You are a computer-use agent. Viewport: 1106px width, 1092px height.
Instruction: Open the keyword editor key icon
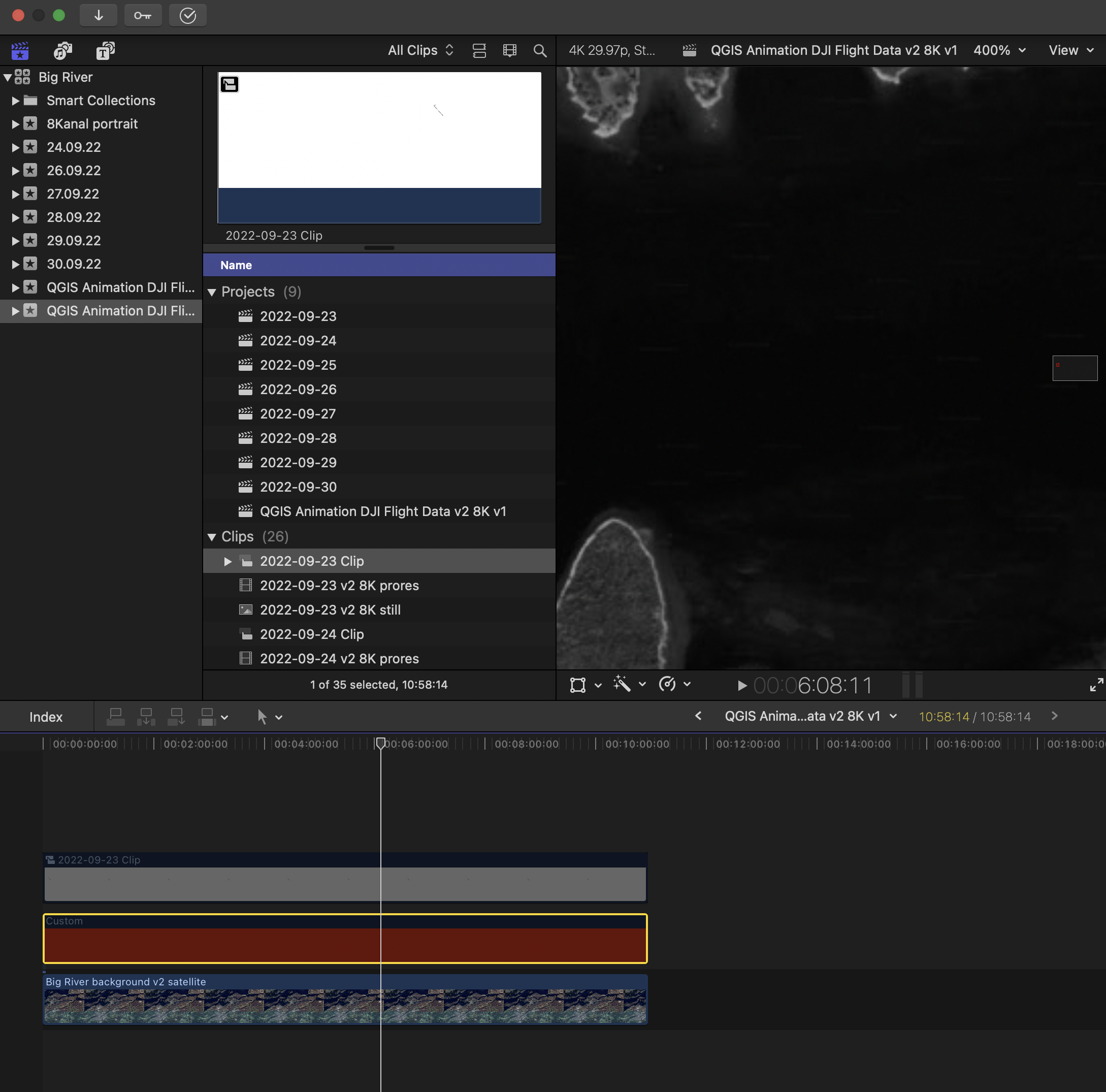[x=143, y=15]
